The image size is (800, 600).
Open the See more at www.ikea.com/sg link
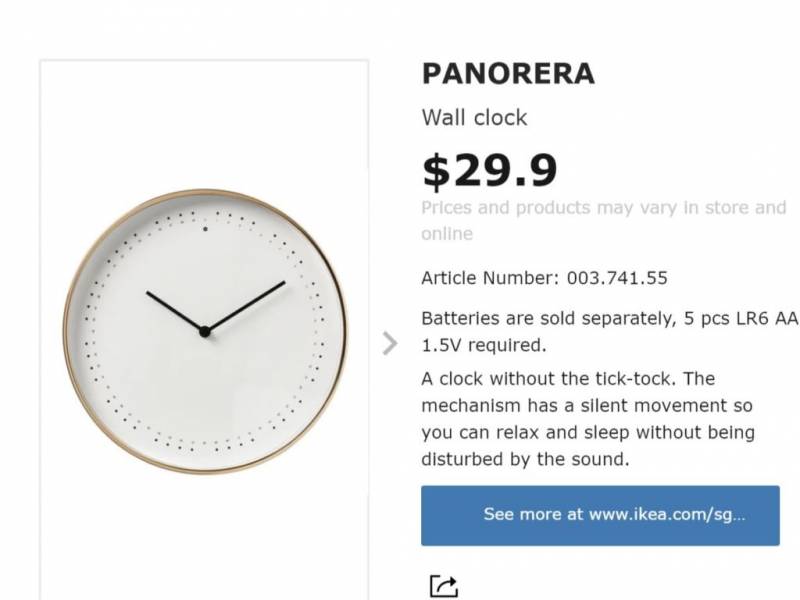[x=599, y=515]
